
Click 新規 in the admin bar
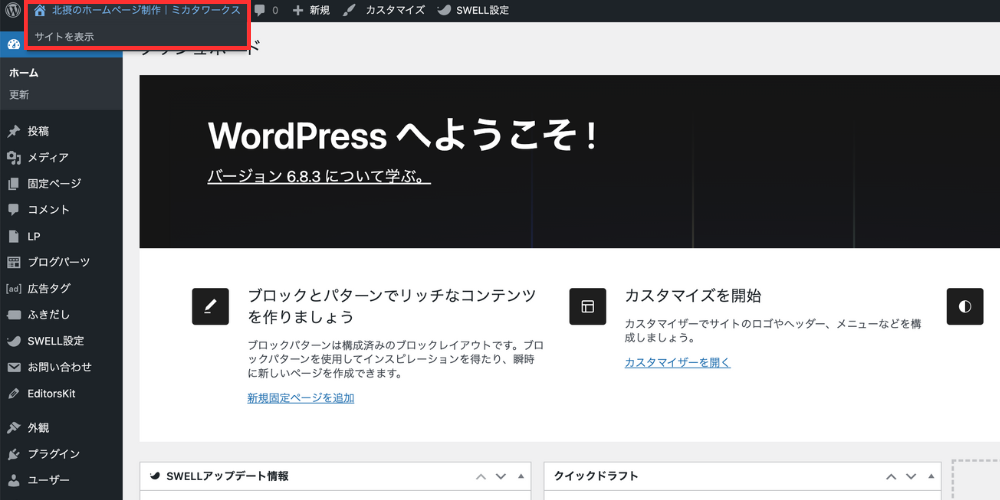pyautogui.click(x=311, y=10)
